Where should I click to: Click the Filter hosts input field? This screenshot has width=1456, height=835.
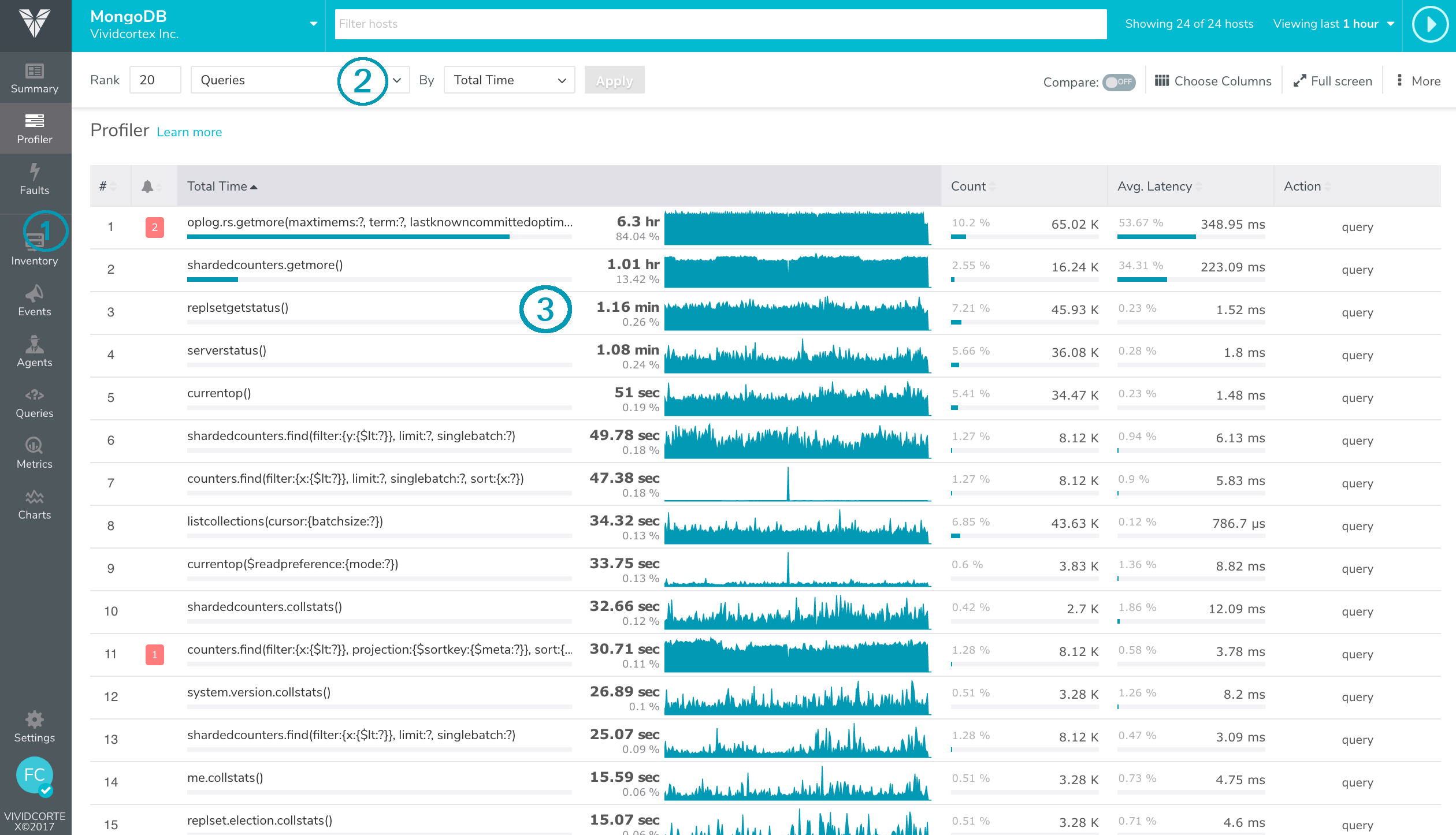(x=720, y=24)
